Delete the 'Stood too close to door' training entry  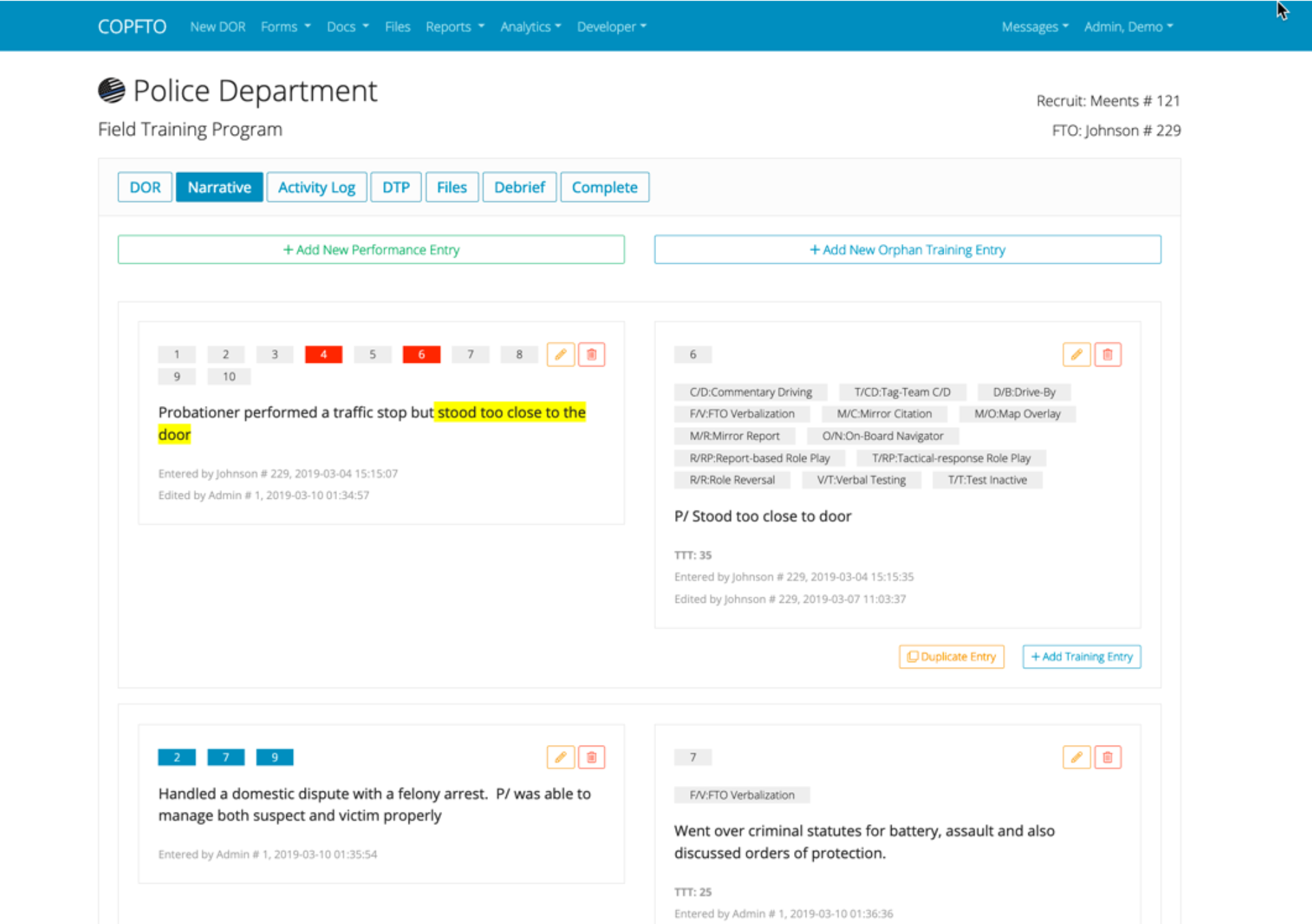(x=1108, y=354)
